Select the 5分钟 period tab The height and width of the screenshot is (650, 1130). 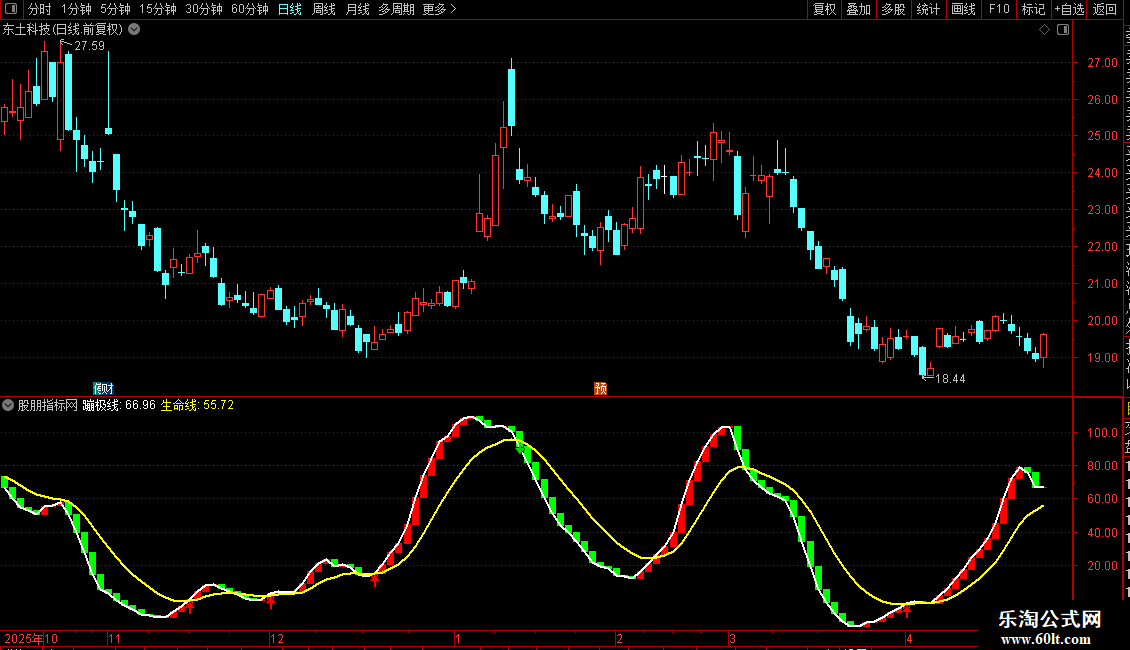point(115,9)
